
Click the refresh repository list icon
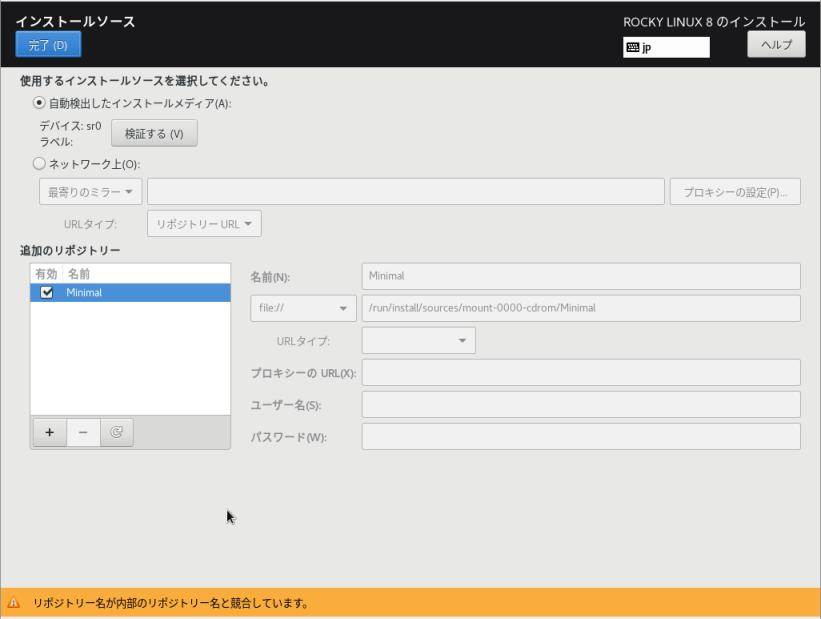tap(116, 433)
